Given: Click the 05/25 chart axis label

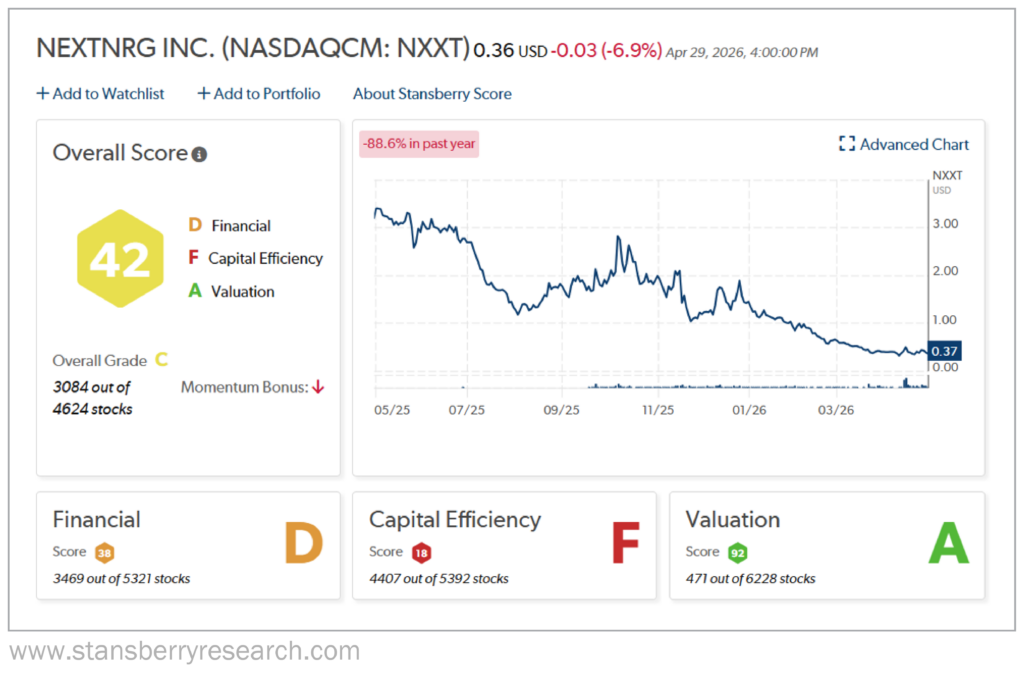Looking at the screenshot, I should tap(392, 410).
